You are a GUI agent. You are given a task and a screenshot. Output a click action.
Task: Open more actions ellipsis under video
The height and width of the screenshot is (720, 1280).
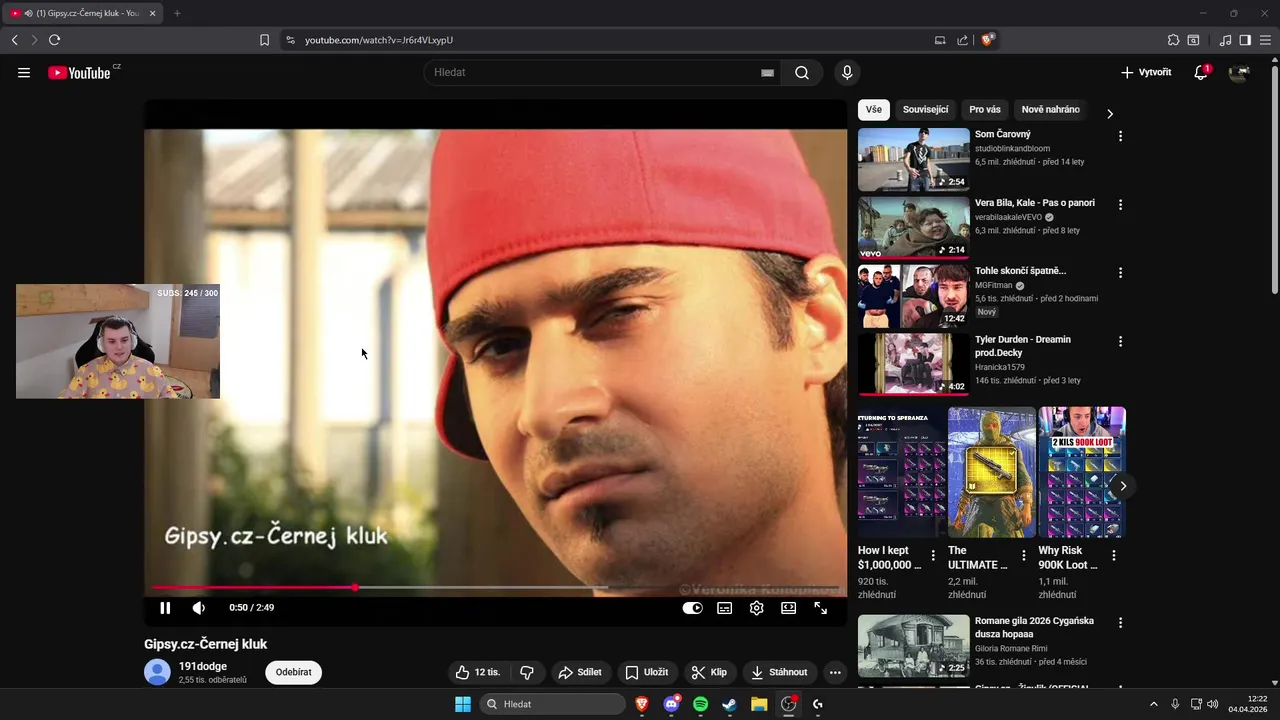(835, 672)
